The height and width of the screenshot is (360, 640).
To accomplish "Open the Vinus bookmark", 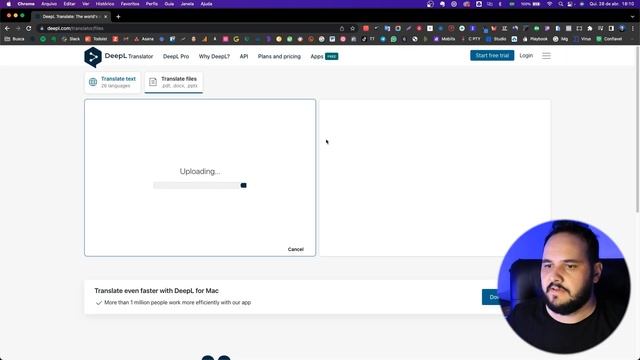I will [582, 39].
